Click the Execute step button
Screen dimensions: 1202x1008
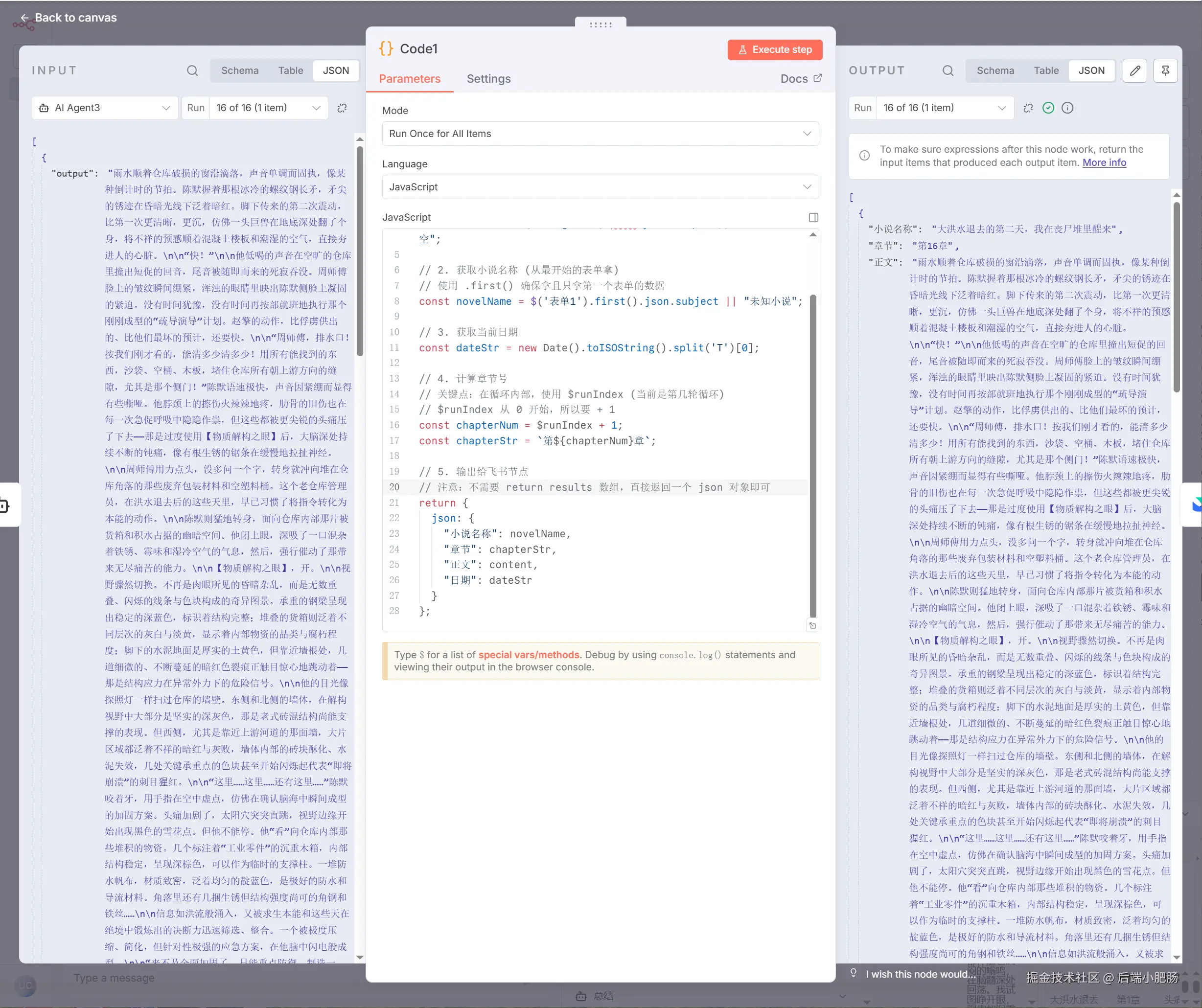point(774,50)
